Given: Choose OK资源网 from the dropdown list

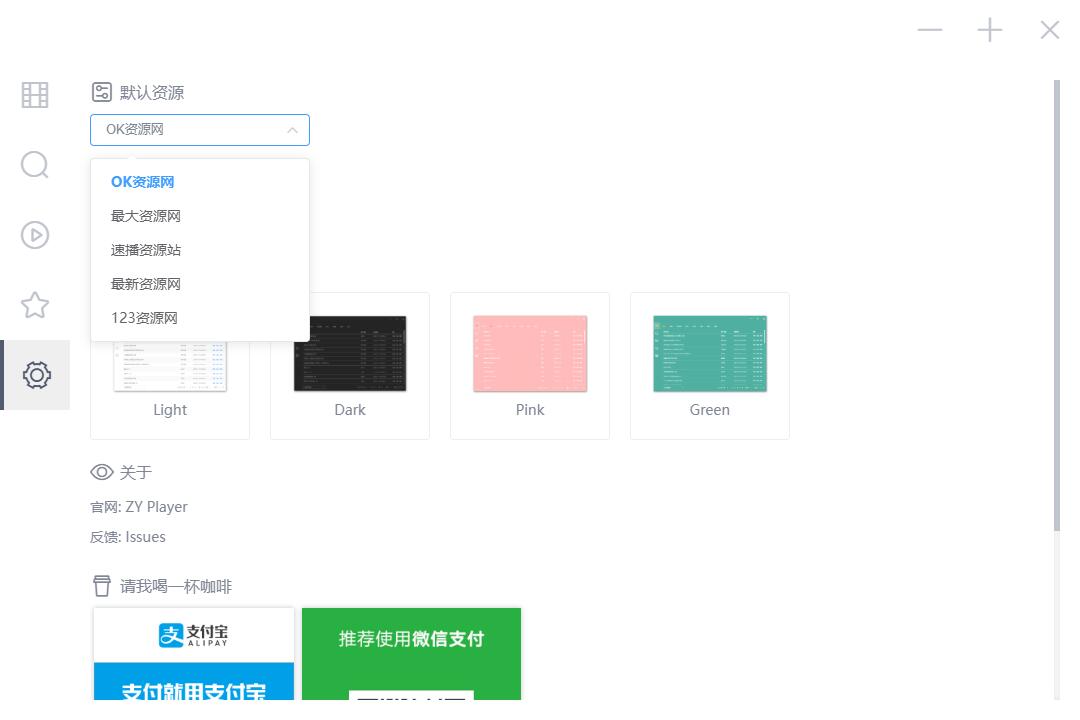Looking at the screenshot, I should [x=143, y=182].
